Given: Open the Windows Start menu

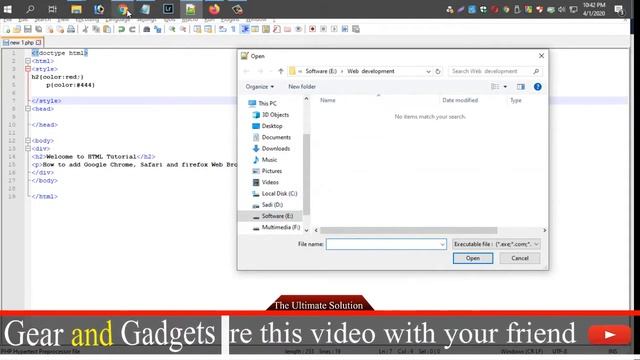Looking at the screenshot, I should [x=7, y=9].
